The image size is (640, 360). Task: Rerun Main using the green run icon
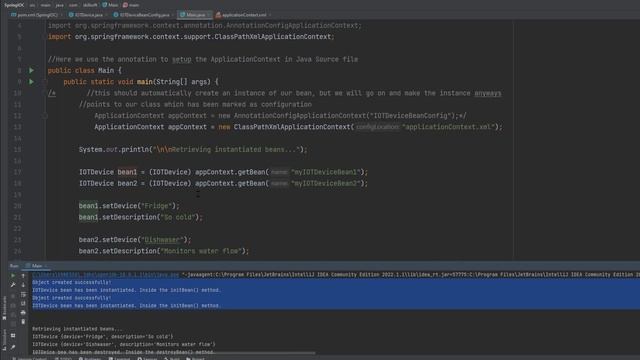[13, 276]
